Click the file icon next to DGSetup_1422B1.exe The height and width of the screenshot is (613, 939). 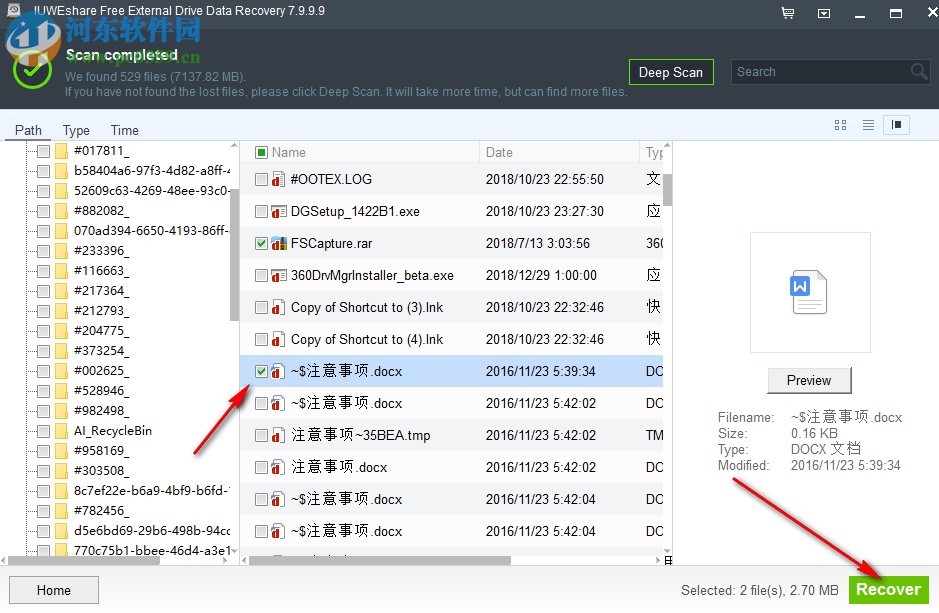tap(276, 211)
